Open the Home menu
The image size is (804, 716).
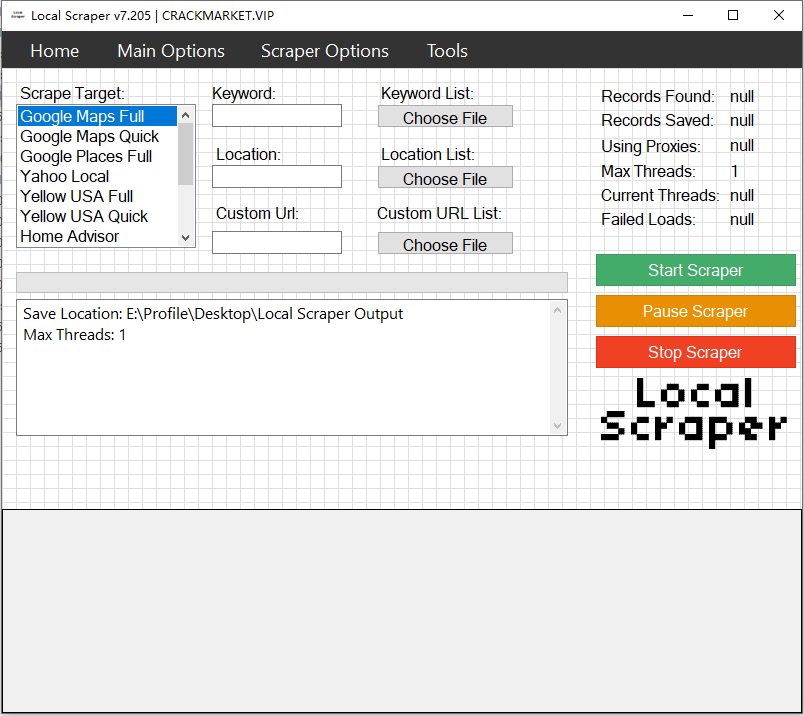point(54,51)
